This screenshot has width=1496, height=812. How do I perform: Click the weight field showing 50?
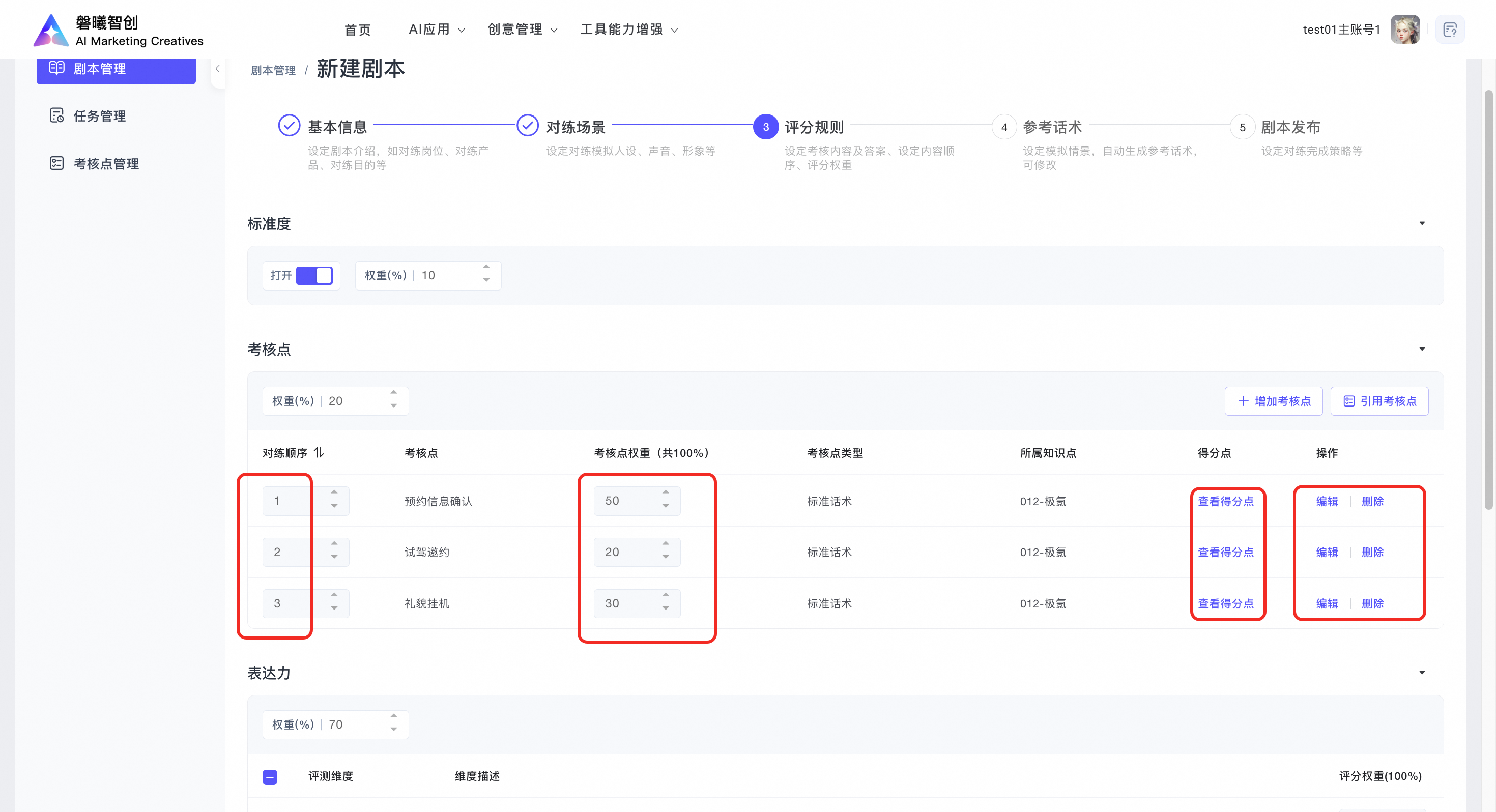coord(637,501)
